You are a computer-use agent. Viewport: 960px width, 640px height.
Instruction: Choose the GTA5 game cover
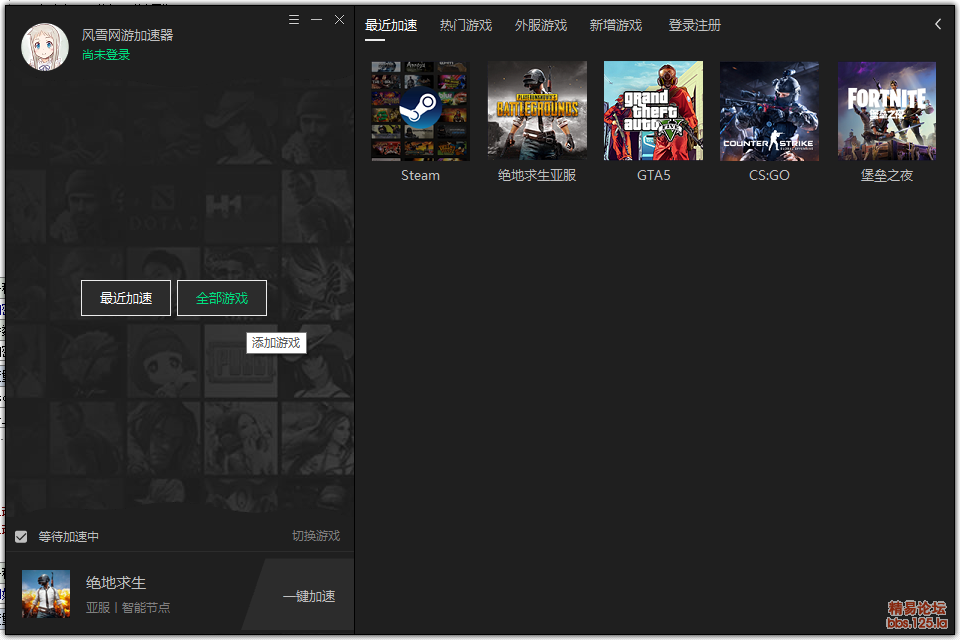click(653, 110)
